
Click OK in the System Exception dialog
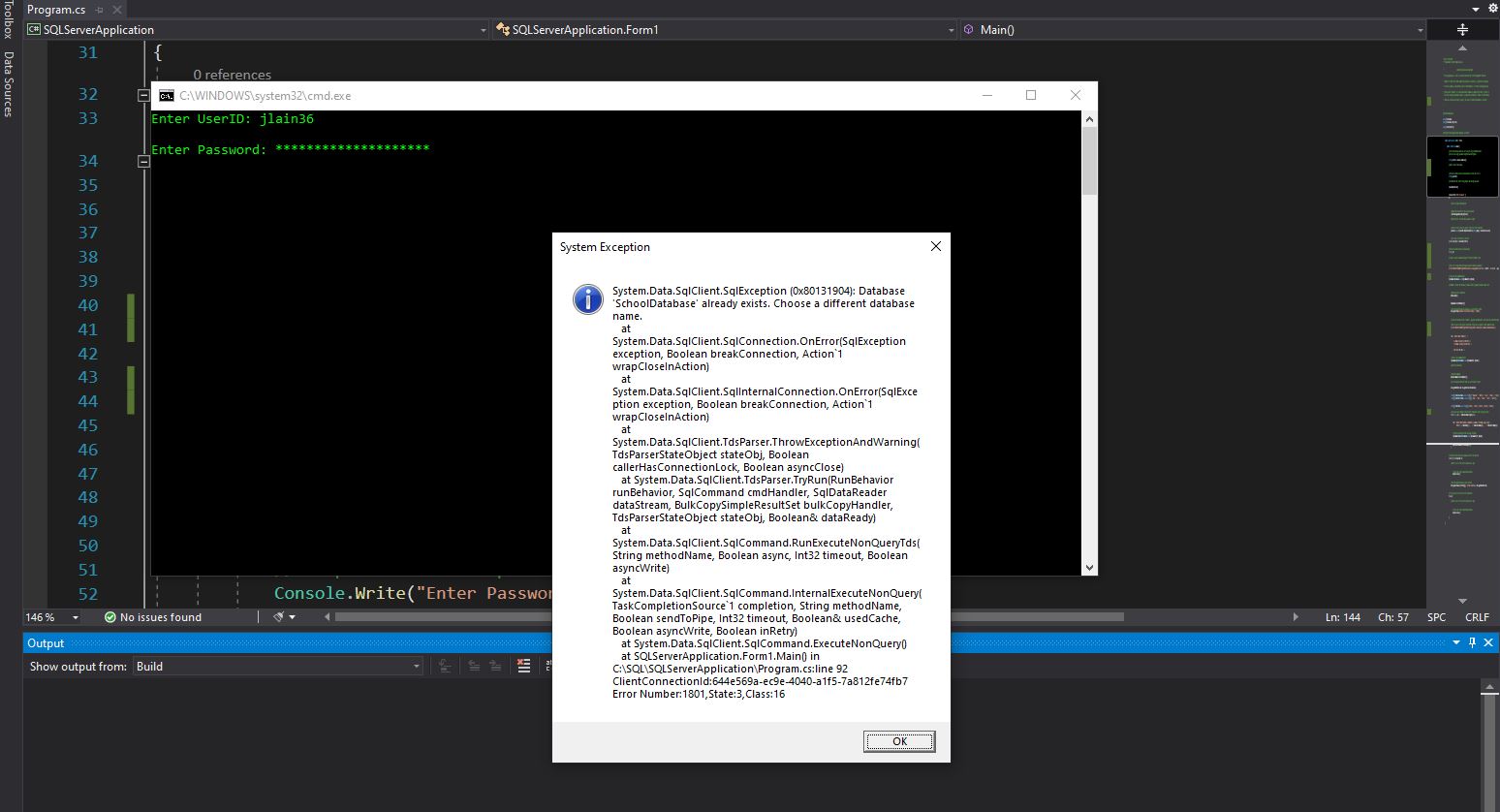(x=899, y=741)
